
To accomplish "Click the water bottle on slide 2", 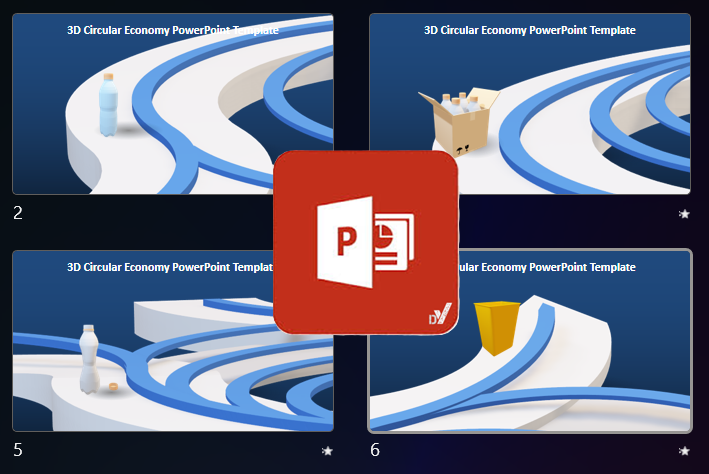I will [109, 108].
